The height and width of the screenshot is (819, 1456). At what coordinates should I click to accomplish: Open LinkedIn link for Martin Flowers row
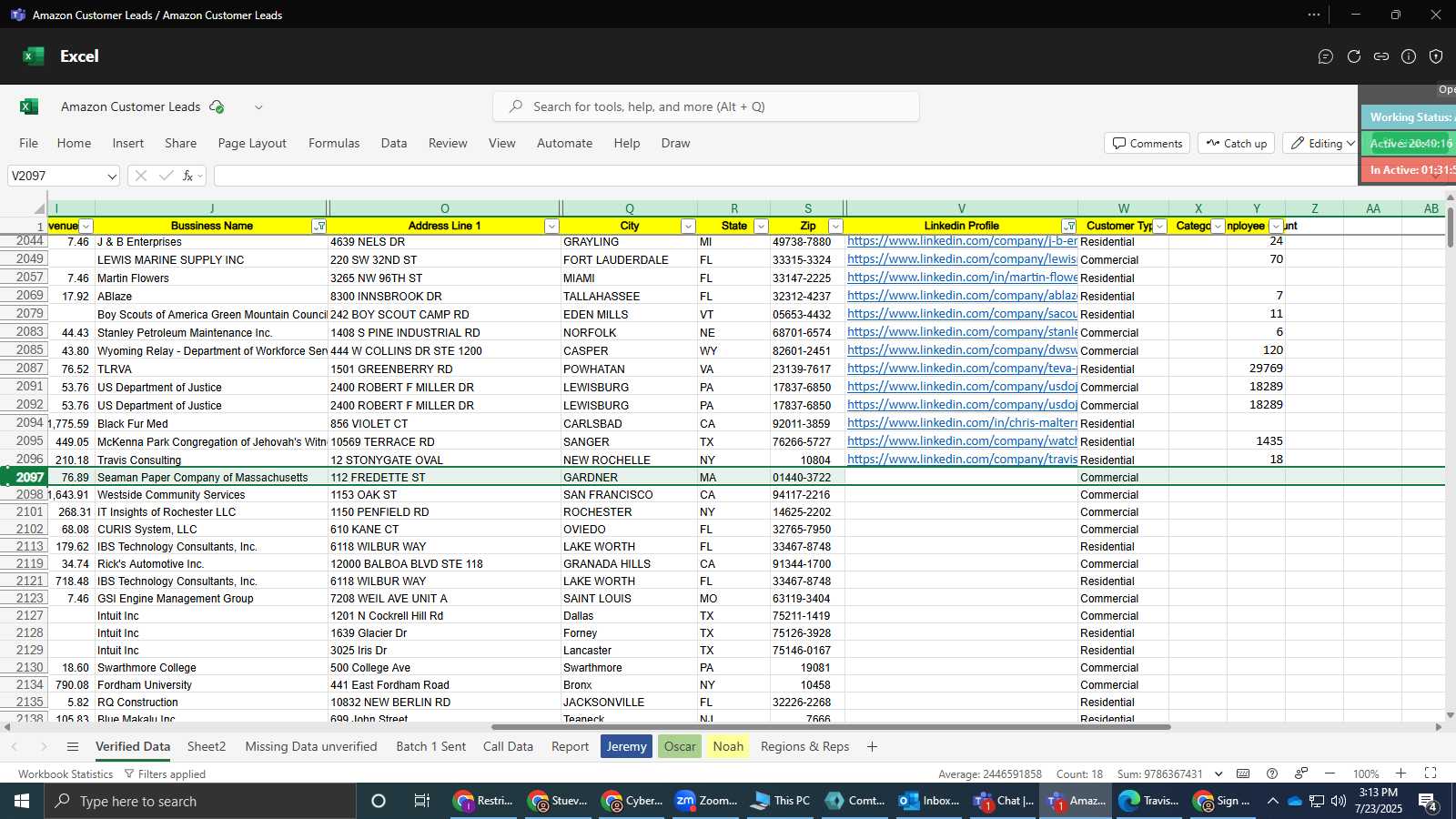pos(962,278)
